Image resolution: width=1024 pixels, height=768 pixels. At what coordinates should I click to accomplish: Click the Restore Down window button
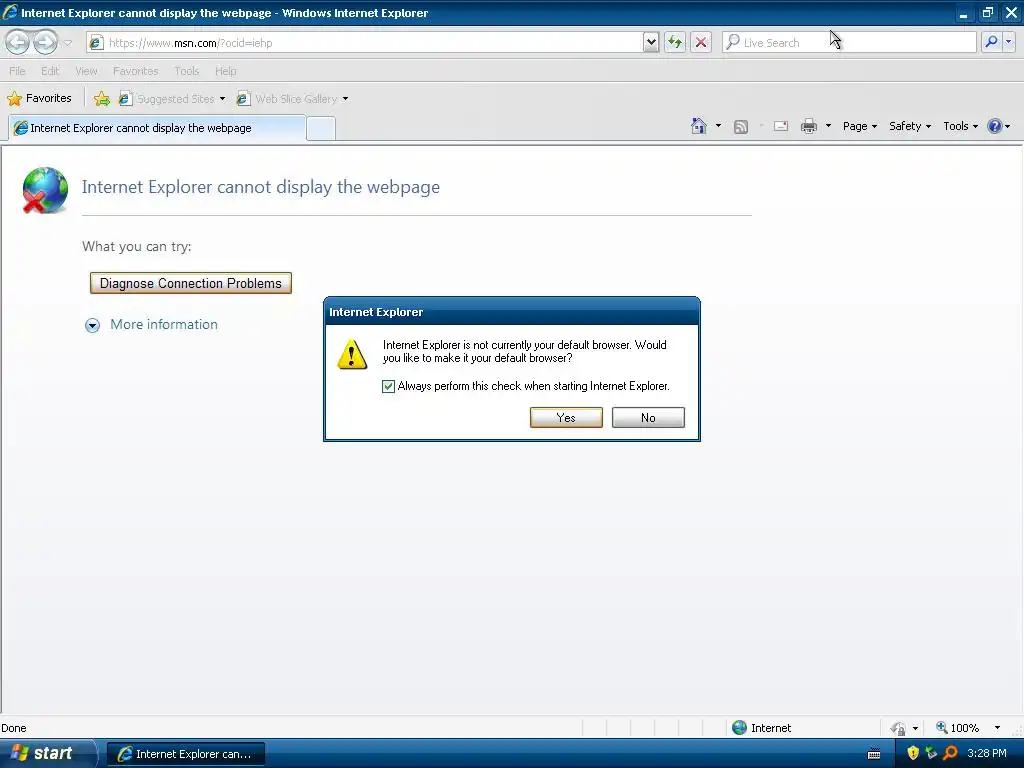click(x=987, y=12)
